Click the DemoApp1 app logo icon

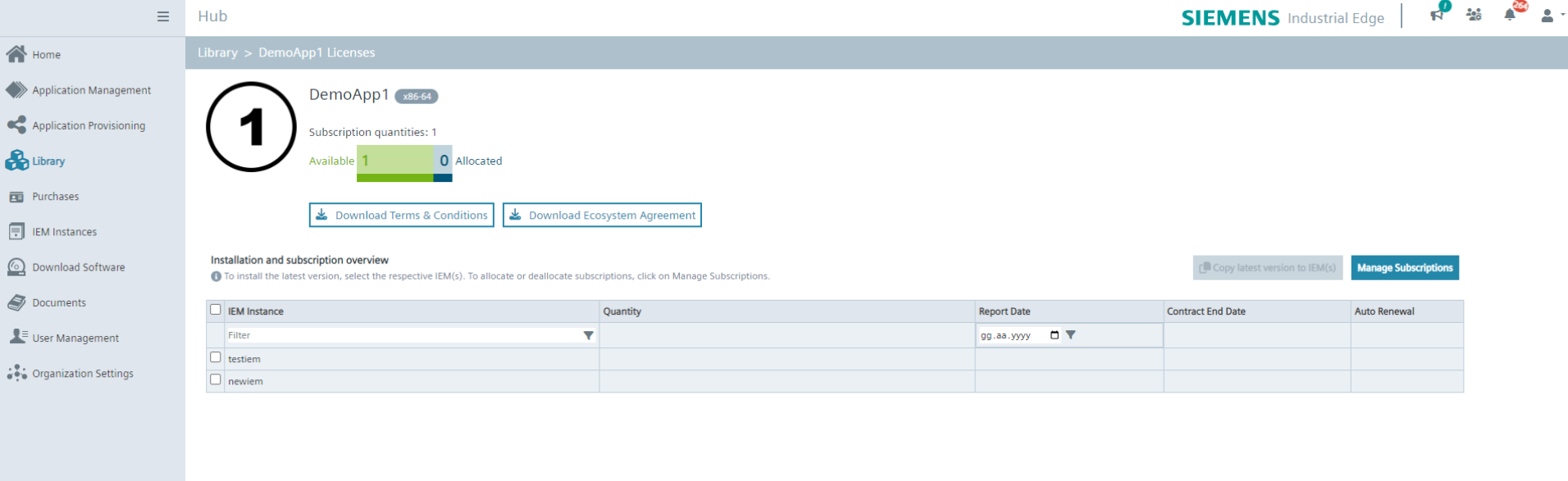pyautogui.click(x=251, y=127)
